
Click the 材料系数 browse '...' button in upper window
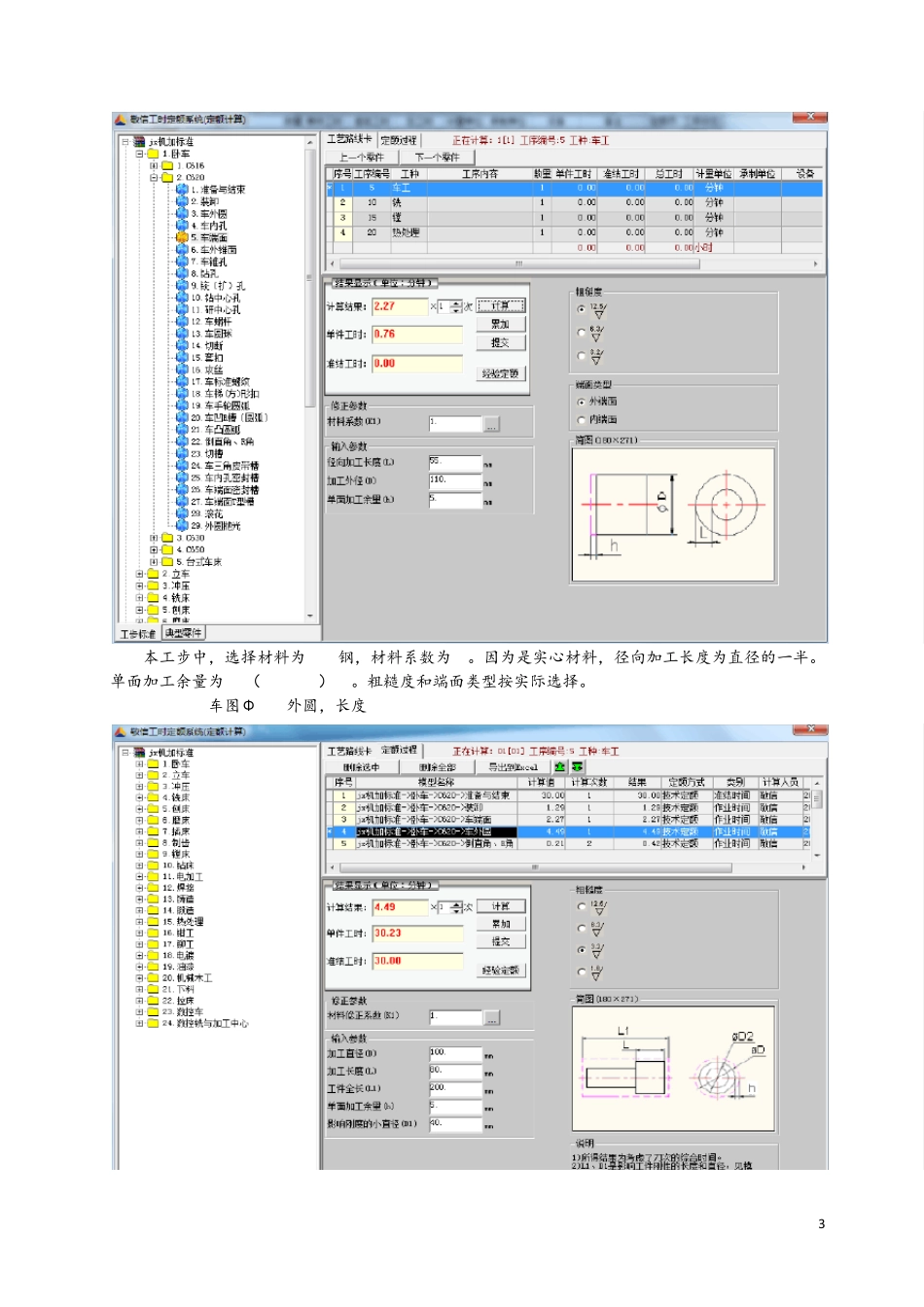pyautogui.click(x=492, y=424)
